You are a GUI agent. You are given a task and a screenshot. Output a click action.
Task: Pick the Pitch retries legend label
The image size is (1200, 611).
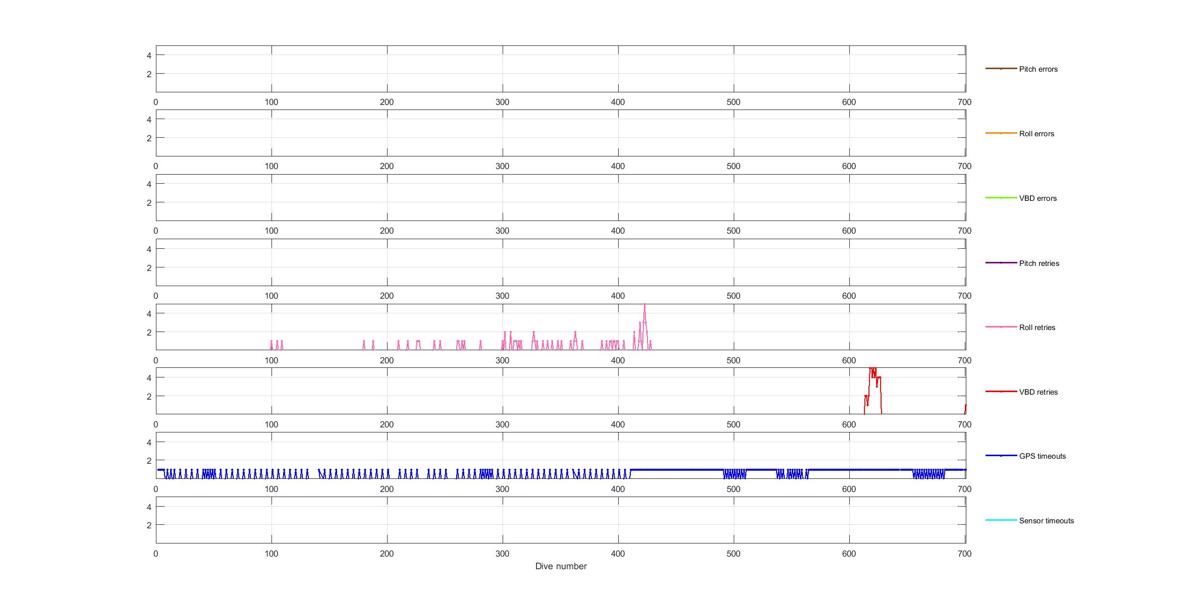(1039, 263)
